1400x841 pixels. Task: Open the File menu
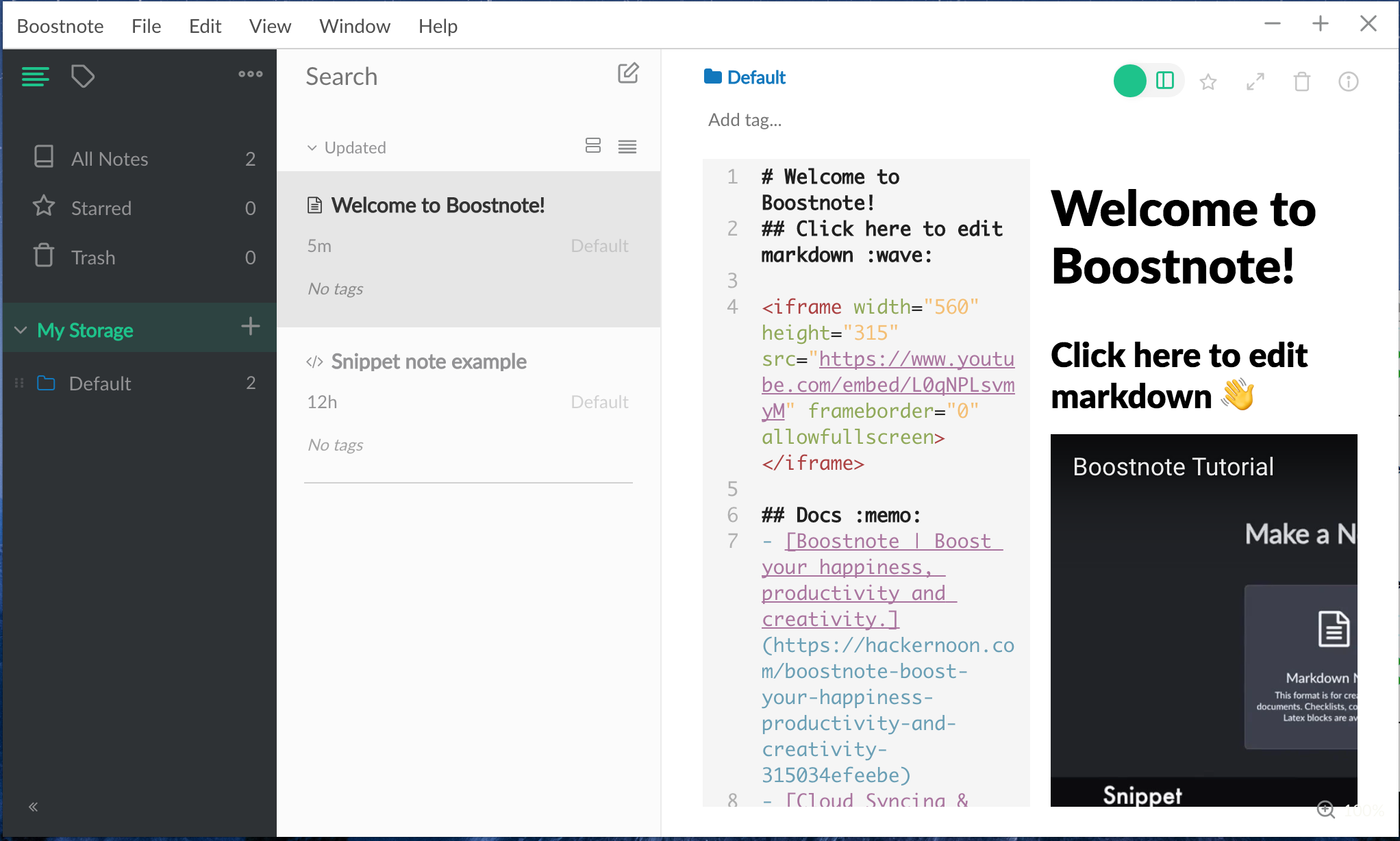click(x=145, y=25)
